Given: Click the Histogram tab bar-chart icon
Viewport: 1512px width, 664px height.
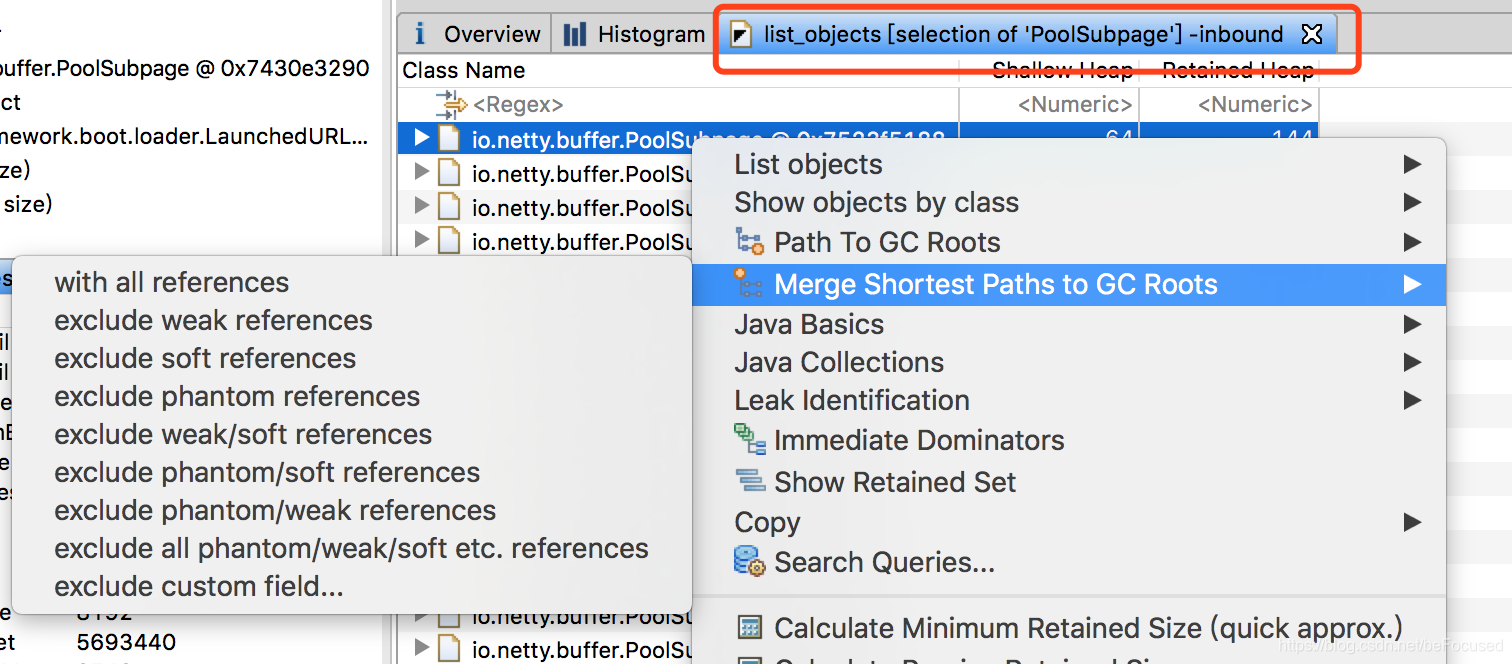Looking at the screenshot, I should (x=575, y=34).
